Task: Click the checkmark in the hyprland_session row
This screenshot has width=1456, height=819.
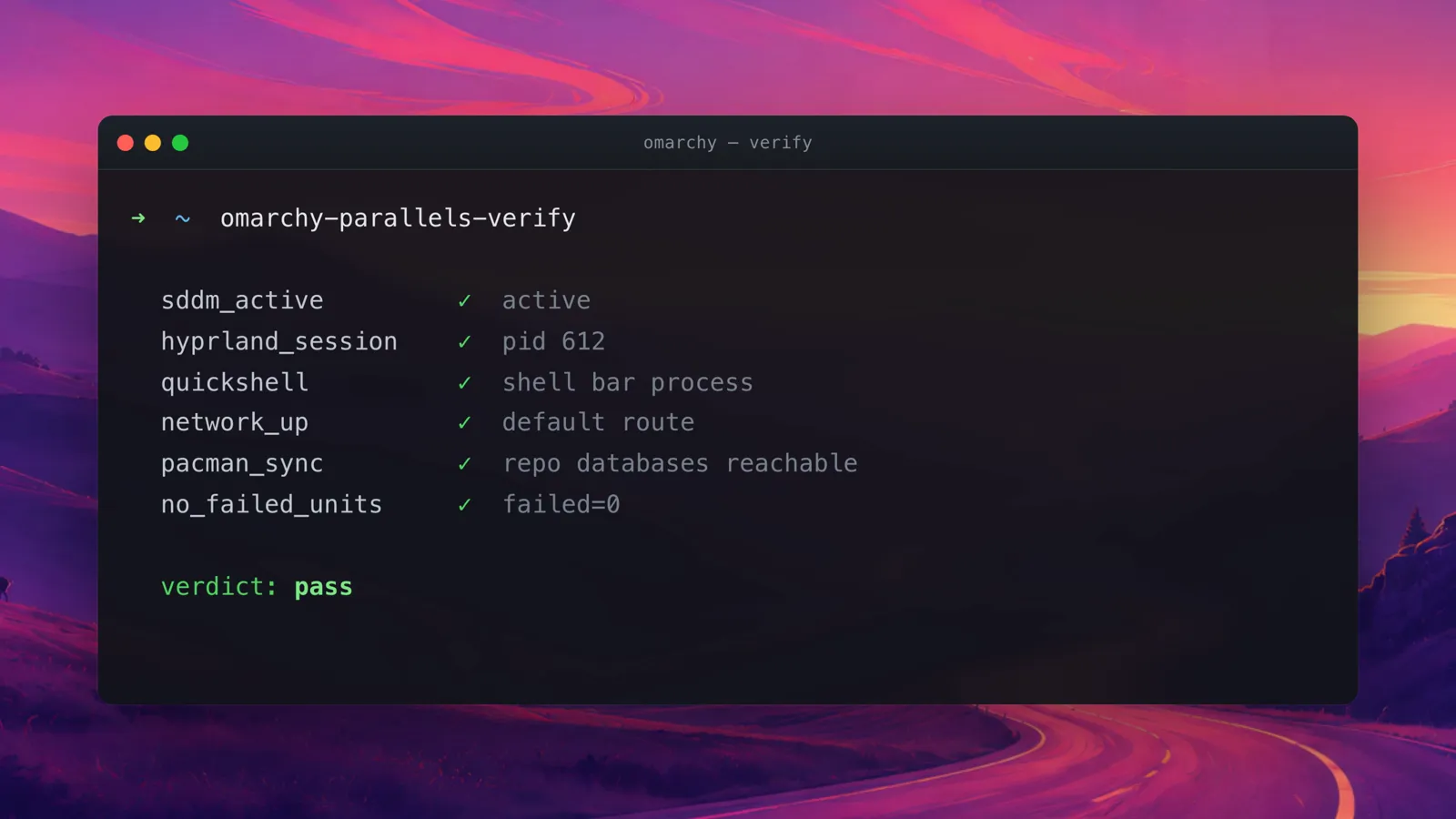Action: (x=464, y=341)
